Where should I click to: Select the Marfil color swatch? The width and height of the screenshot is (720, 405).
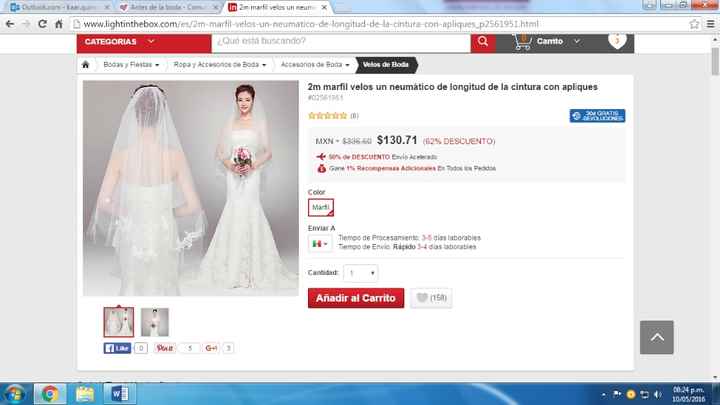click(321, 208)
